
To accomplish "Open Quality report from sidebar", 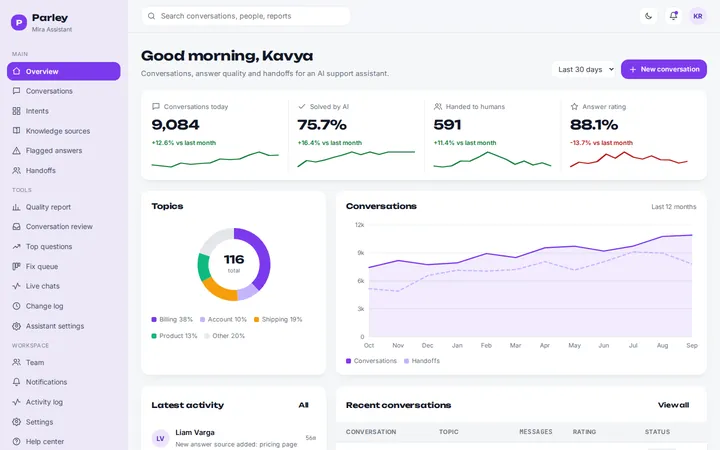I will click(x=64, y=207).
